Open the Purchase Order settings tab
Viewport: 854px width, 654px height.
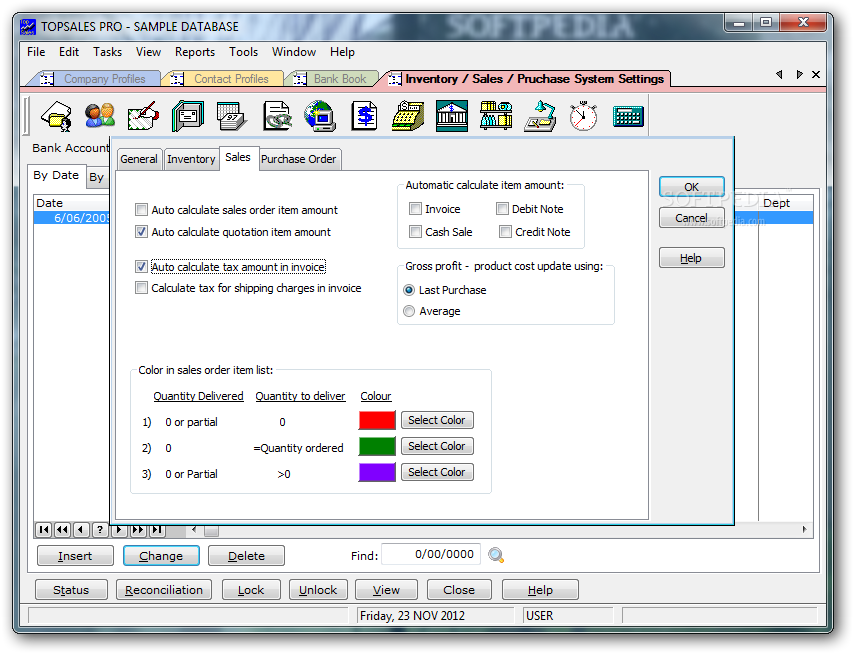click(x=298, y=159)
